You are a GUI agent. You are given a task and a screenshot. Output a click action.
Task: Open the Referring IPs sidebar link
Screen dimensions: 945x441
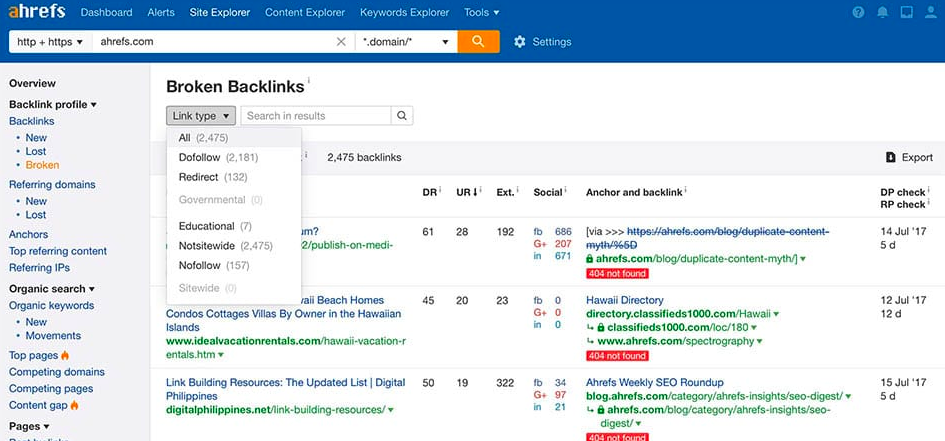[x=39, y=267]
